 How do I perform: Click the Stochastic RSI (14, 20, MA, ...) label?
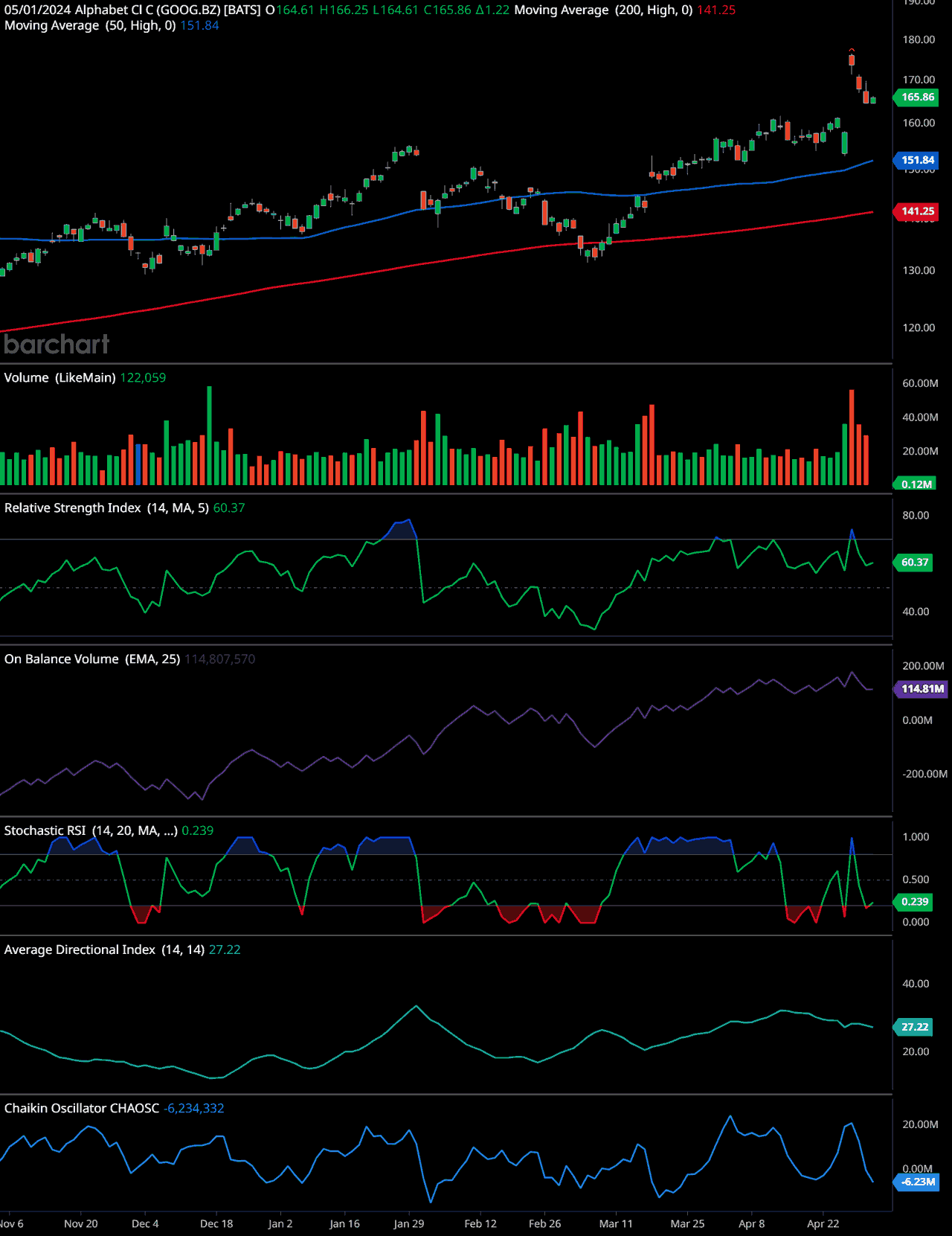click(91, 830)
